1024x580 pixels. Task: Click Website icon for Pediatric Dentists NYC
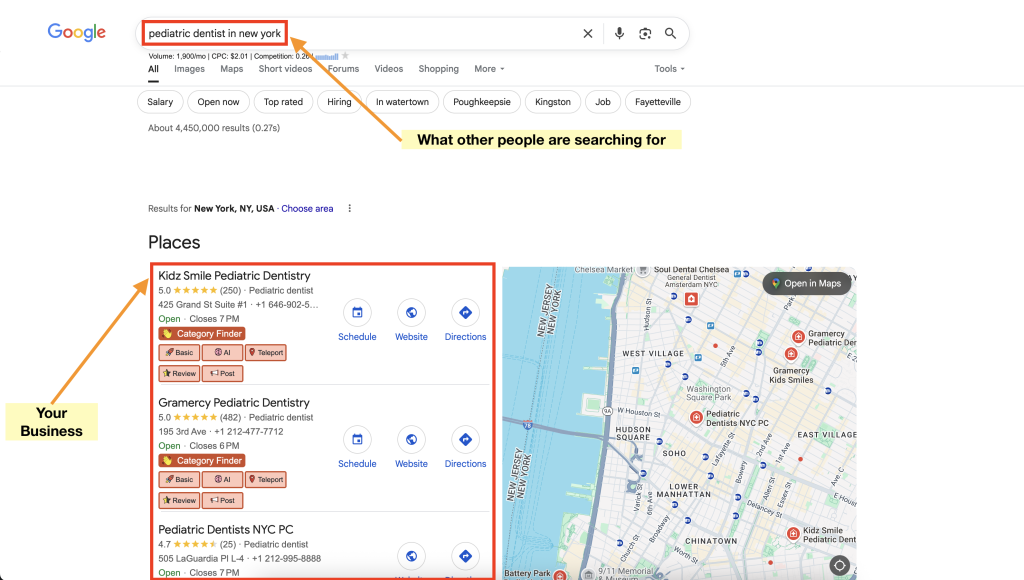pyautogui.click(x=411, y=556)
